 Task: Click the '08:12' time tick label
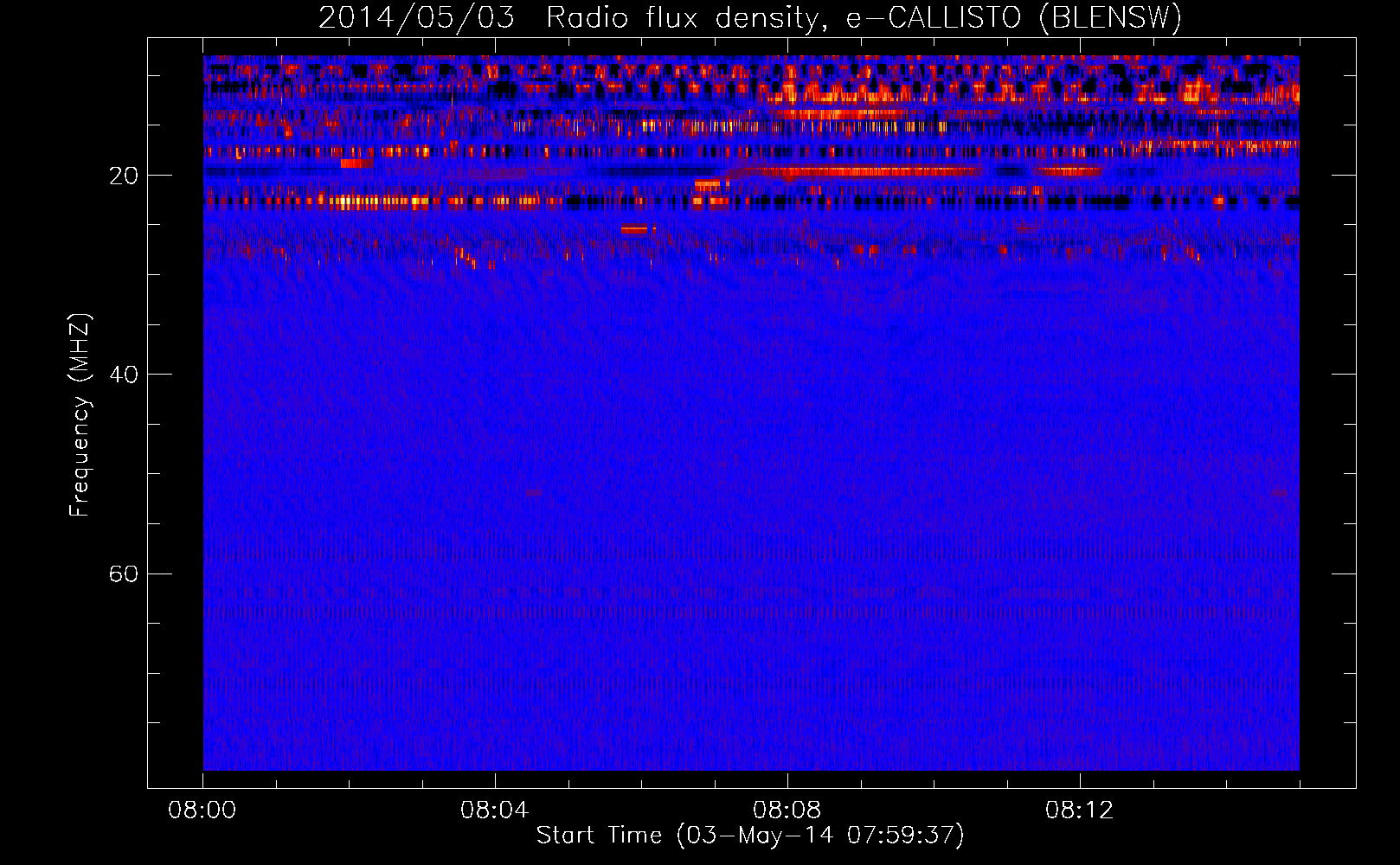pyautogui.click(x=1080, y=811)
